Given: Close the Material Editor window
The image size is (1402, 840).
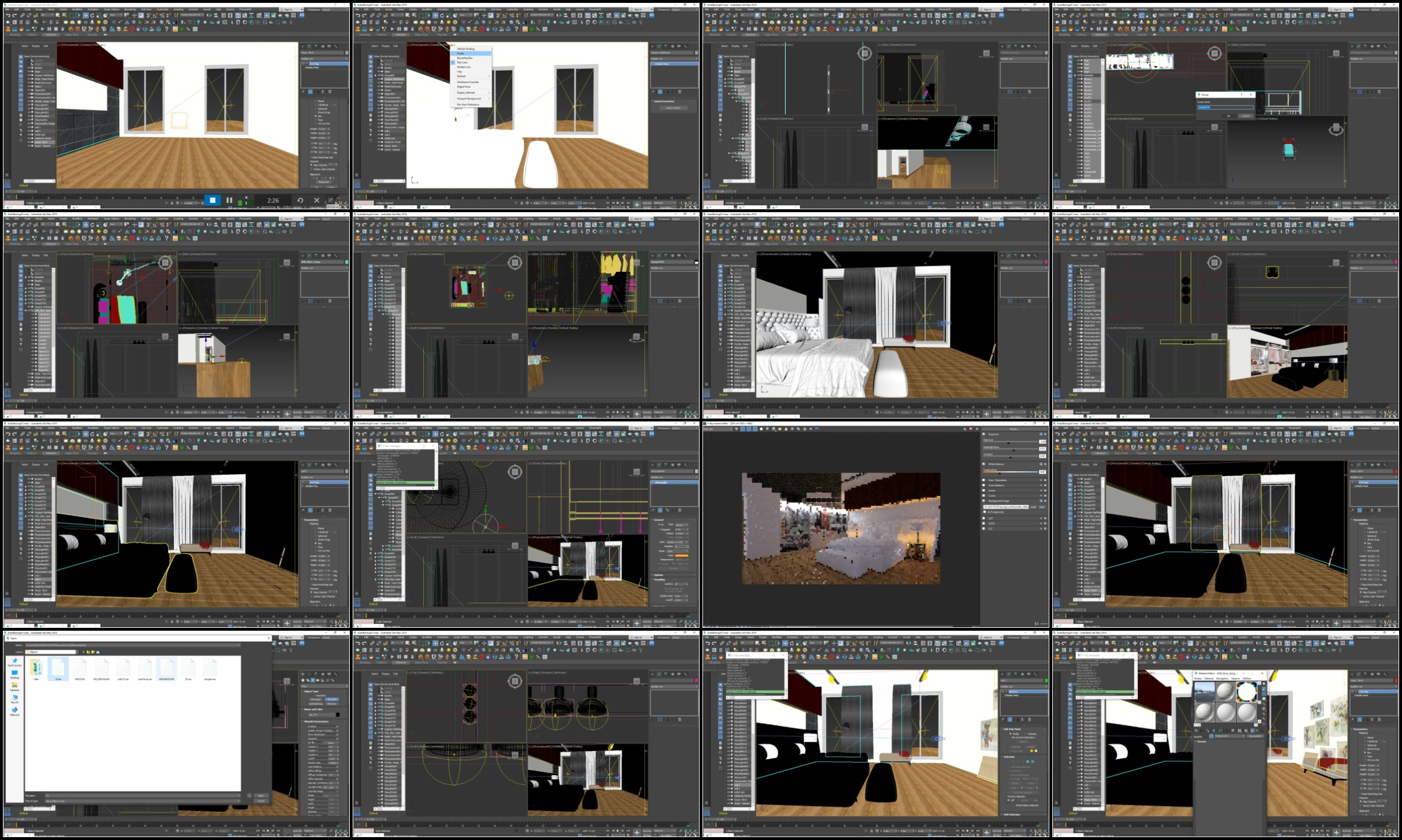Looking at the screenshot, I should [1262, 674].
